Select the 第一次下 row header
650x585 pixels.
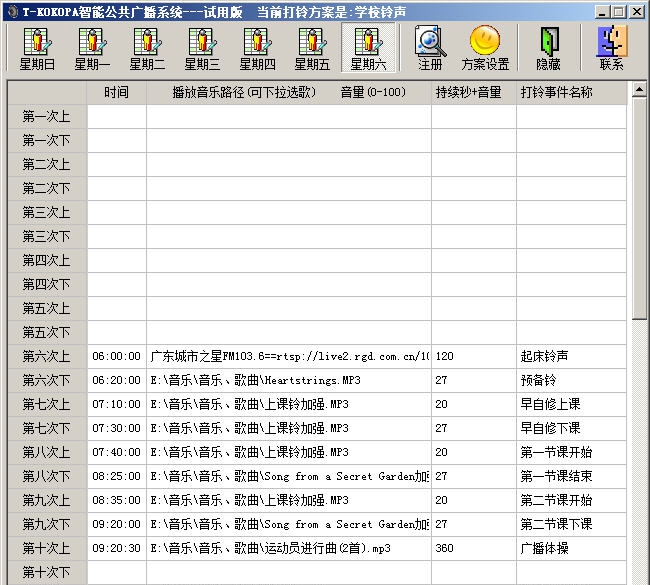coord(47,141)
